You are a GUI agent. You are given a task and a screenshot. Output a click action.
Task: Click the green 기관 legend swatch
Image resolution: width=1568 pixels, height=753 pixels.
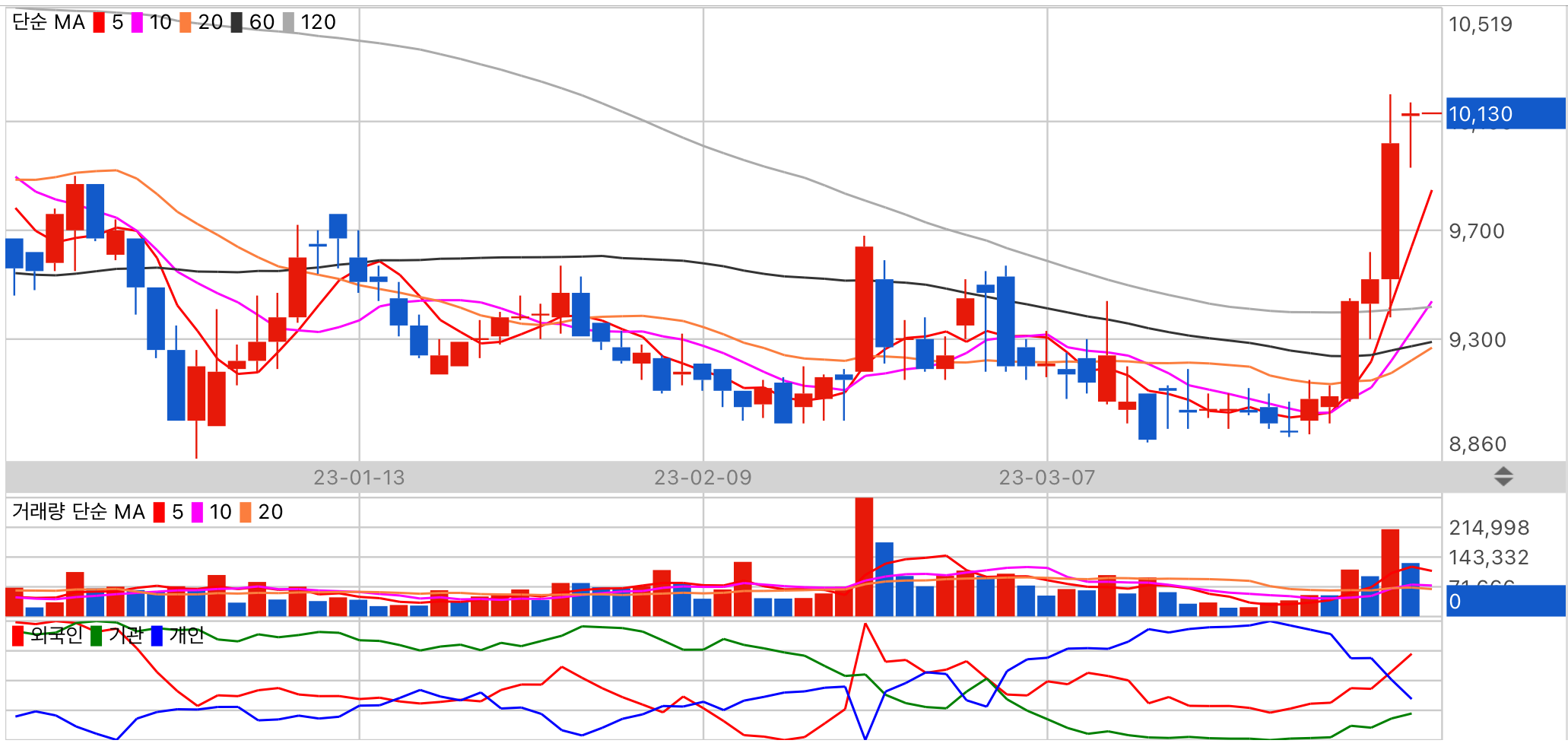pos(96,636)
